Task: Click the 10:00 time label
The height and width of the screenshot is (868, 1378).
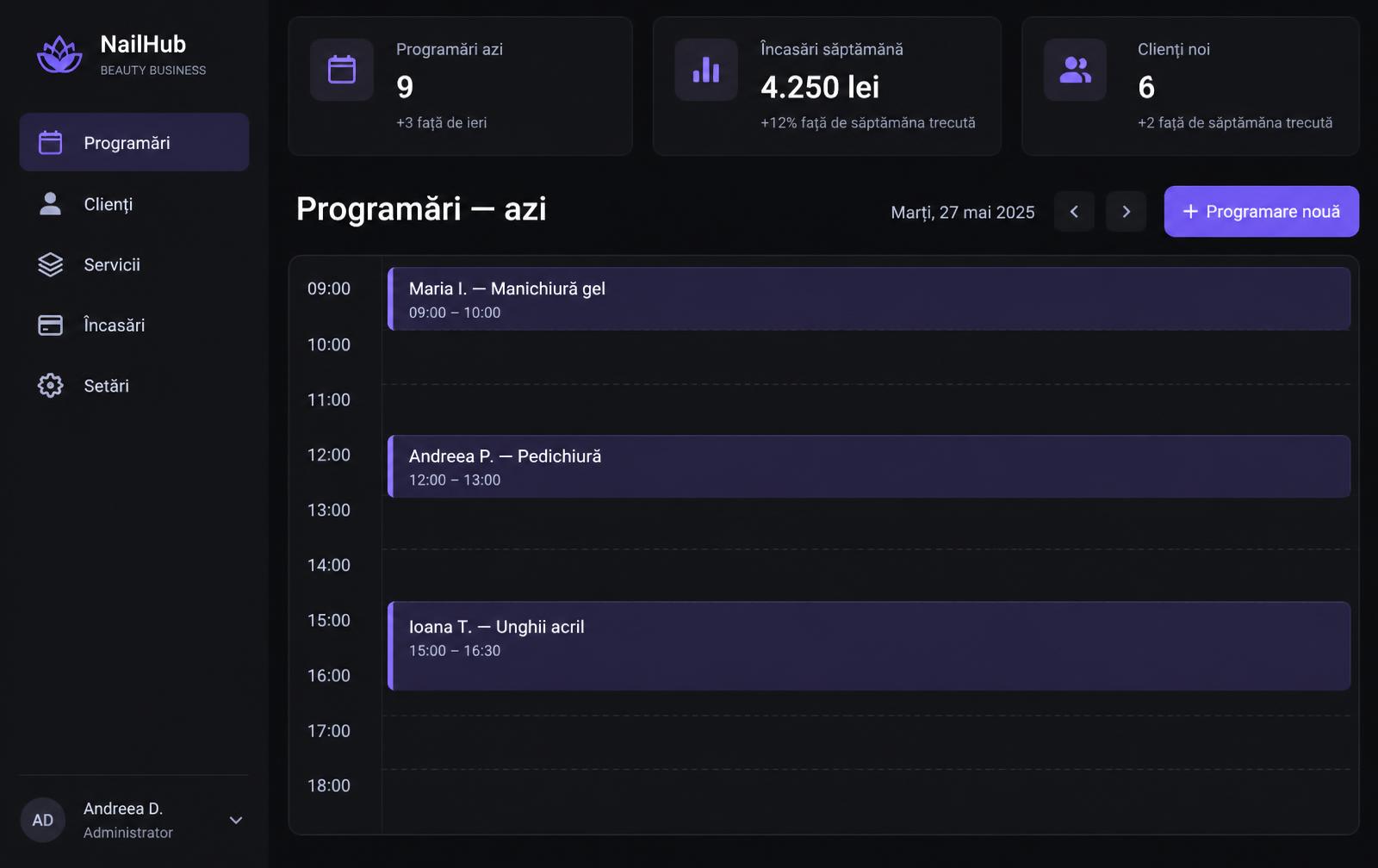Action: click(329, 344)
